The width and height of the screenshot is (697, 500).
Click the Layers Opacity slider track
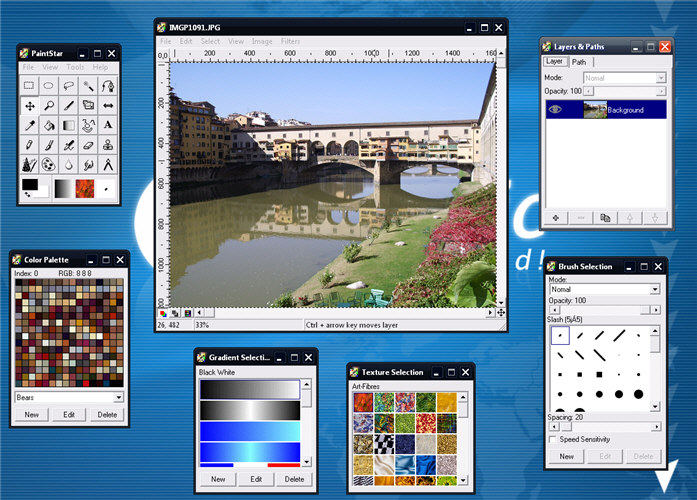coord(625,91)
